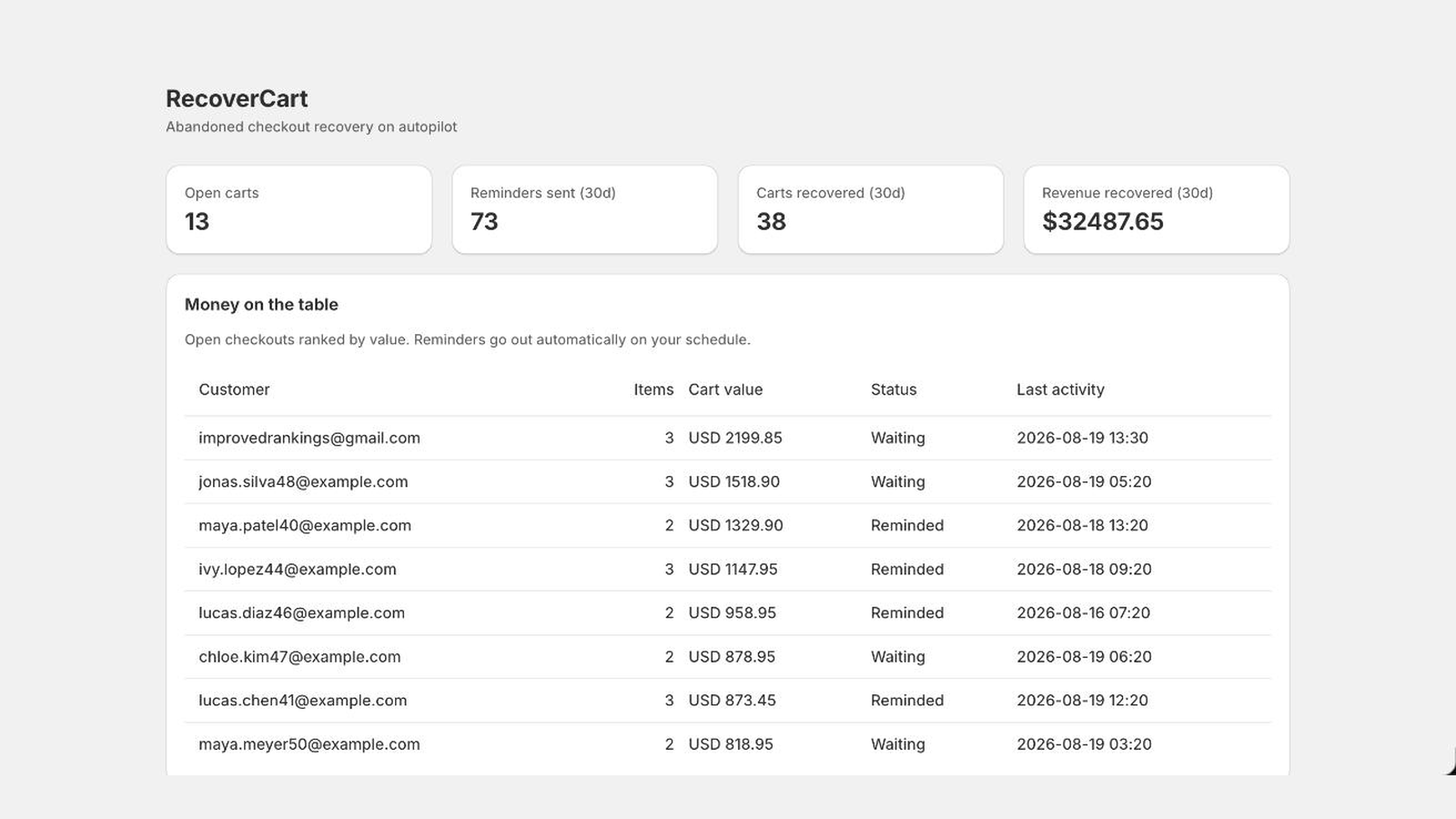Image resolution: width=1456 pixels, height=819 pixels.
Task: Select the revenue figure $32487.65
Action: (1103, 221)
